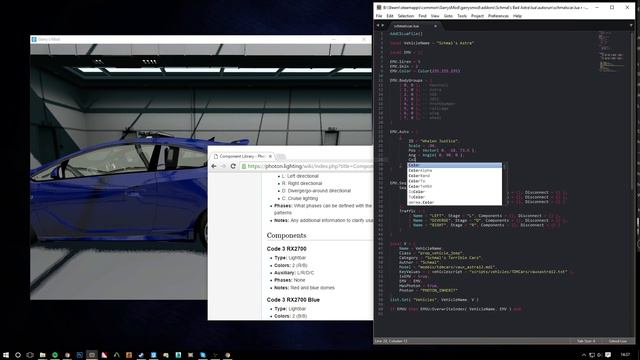Click the browser Forward arrow
This screenshot has height=360, width=640.
coord(223,166)
